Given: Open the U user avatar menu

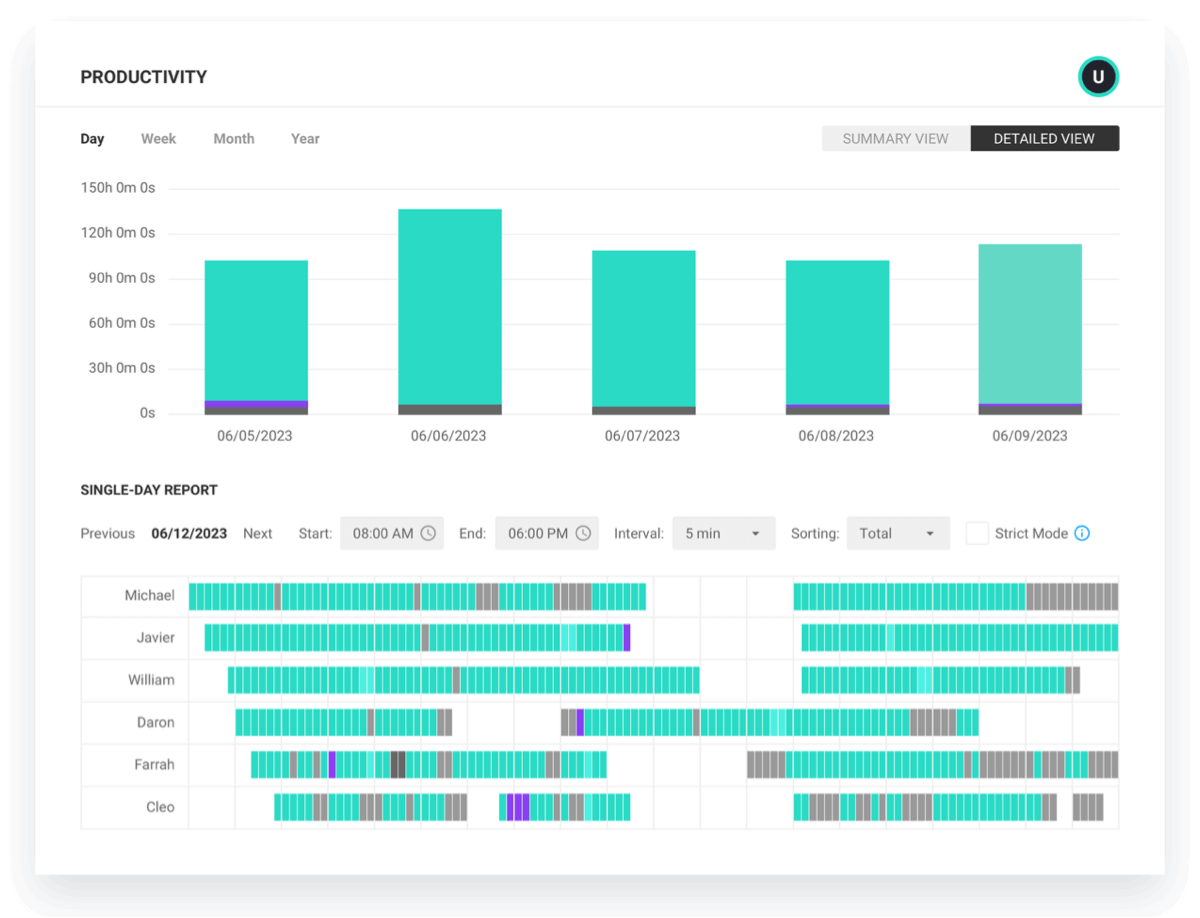Looking at the screenshot, I should coord(1098,76).
